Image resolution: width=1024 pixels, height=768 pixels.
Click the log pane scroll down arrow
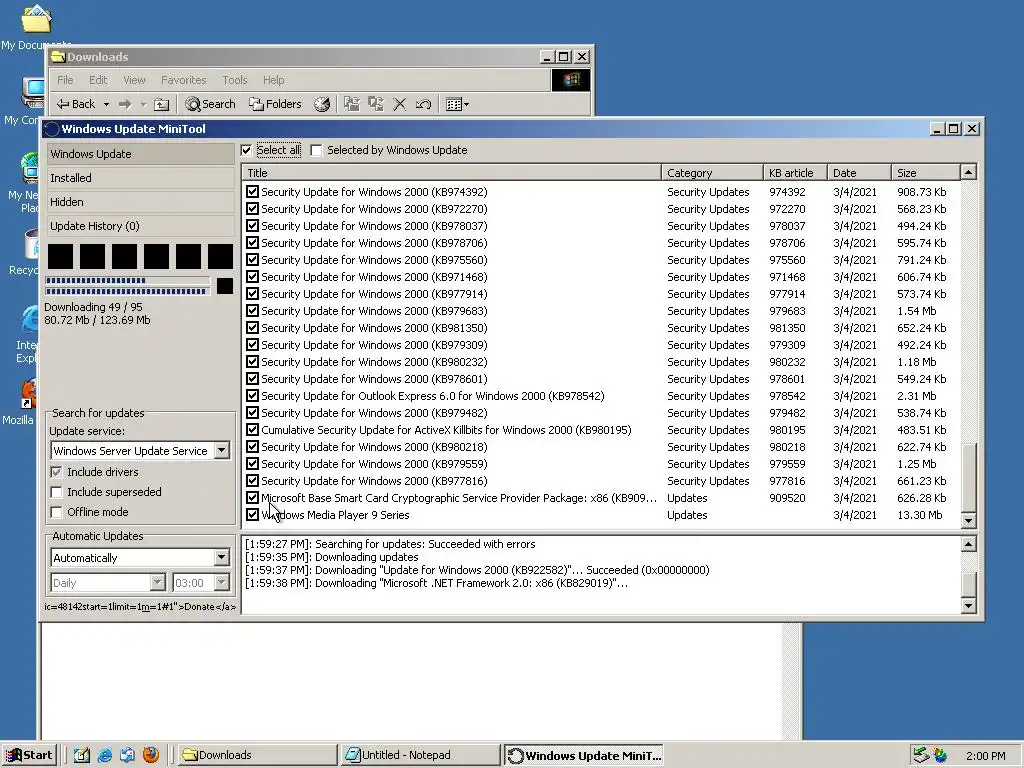pyautogui.click(x=968, y=606)
